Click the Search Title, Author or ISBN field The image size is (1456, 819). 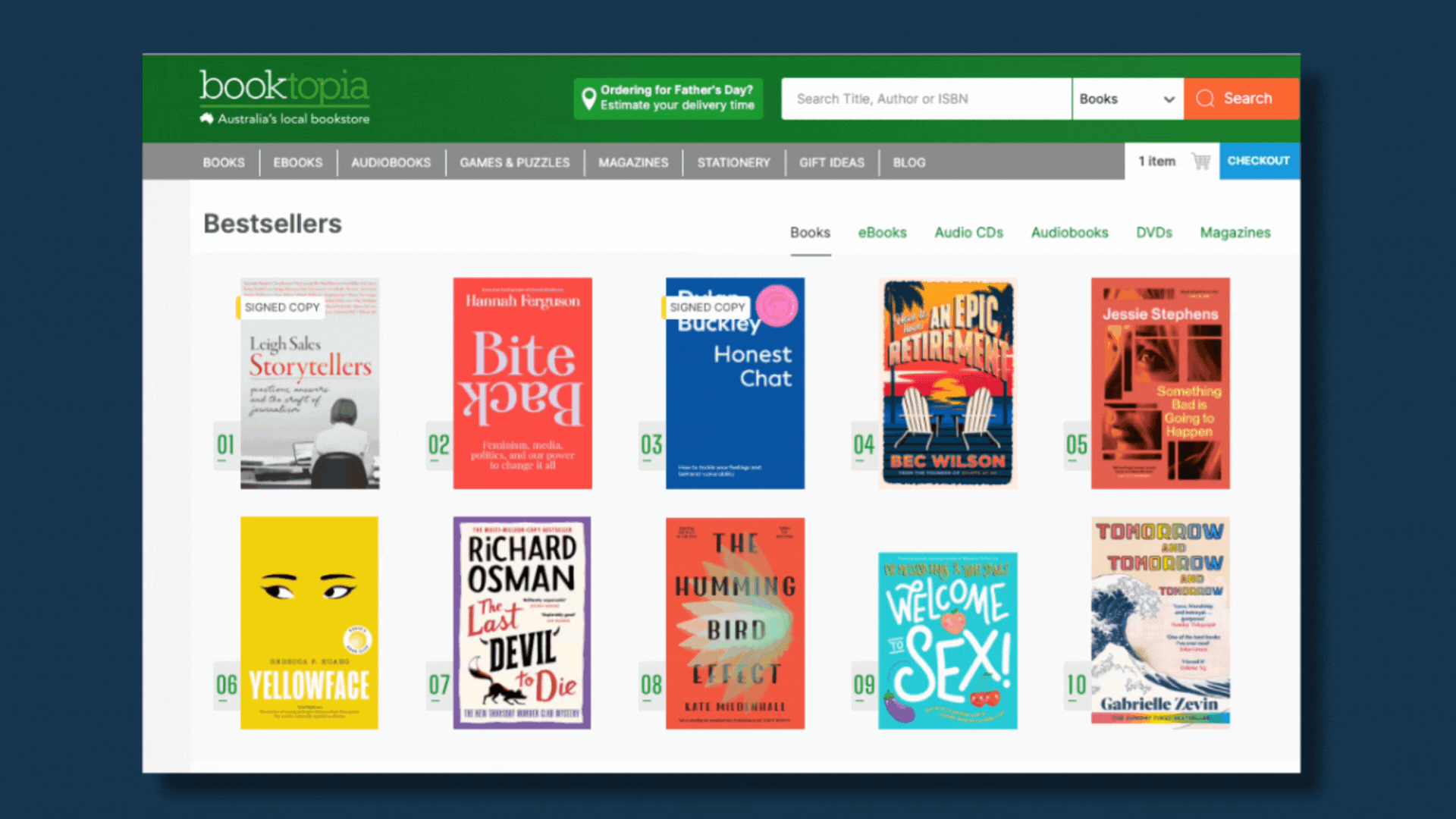927,99
